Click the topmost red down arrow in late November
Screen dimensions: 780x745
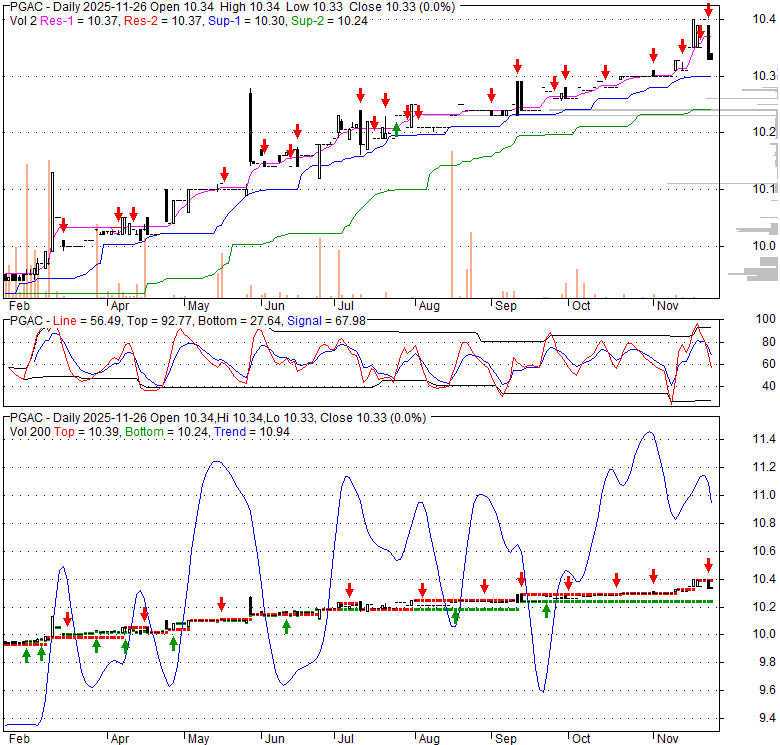click(x=708, y=12)
